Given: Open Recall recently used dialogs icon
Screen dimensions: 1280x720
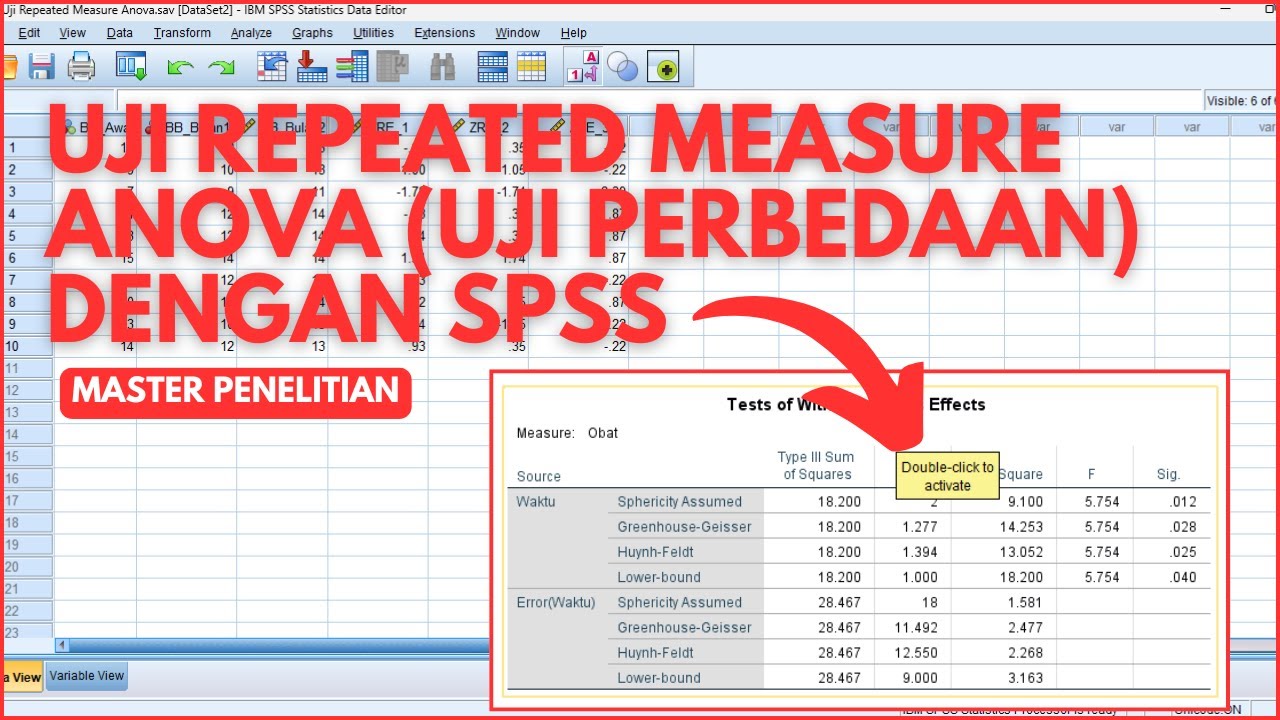Looking at the screenshot, I should coord(132,67).
